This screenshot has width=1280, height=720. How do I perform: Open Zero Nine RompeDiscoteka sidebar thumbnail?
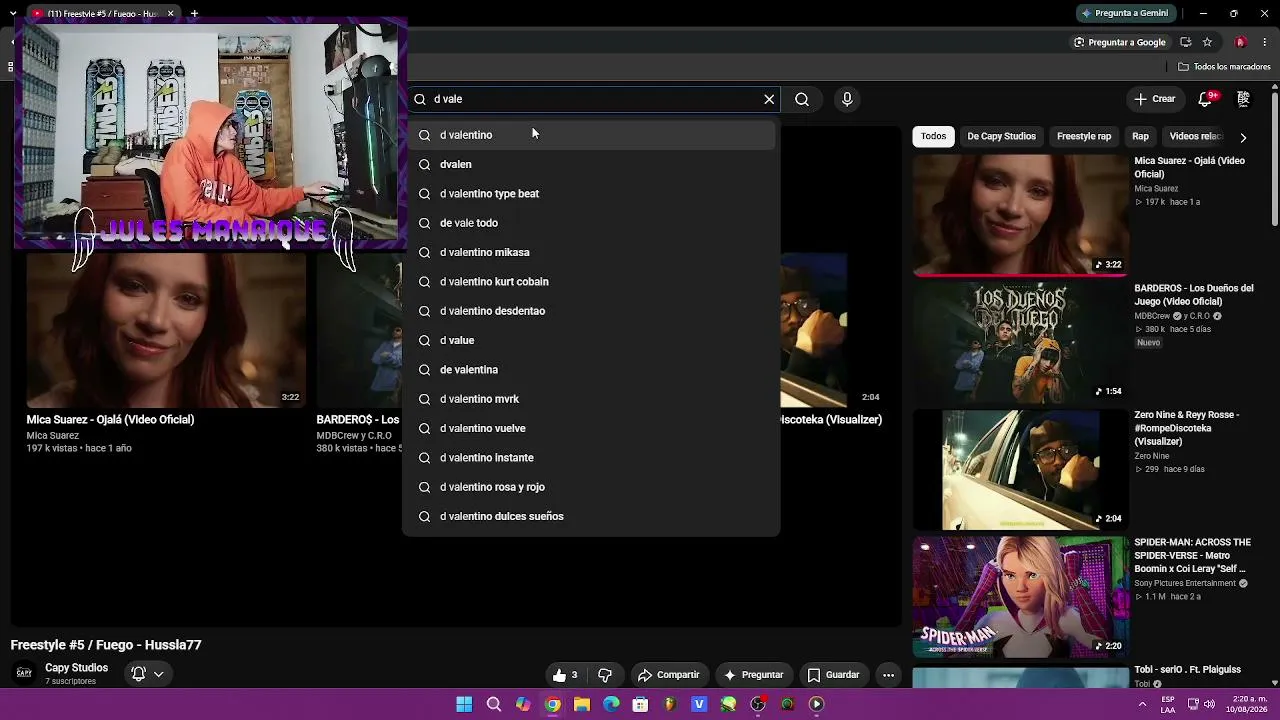pos(1019,469)
